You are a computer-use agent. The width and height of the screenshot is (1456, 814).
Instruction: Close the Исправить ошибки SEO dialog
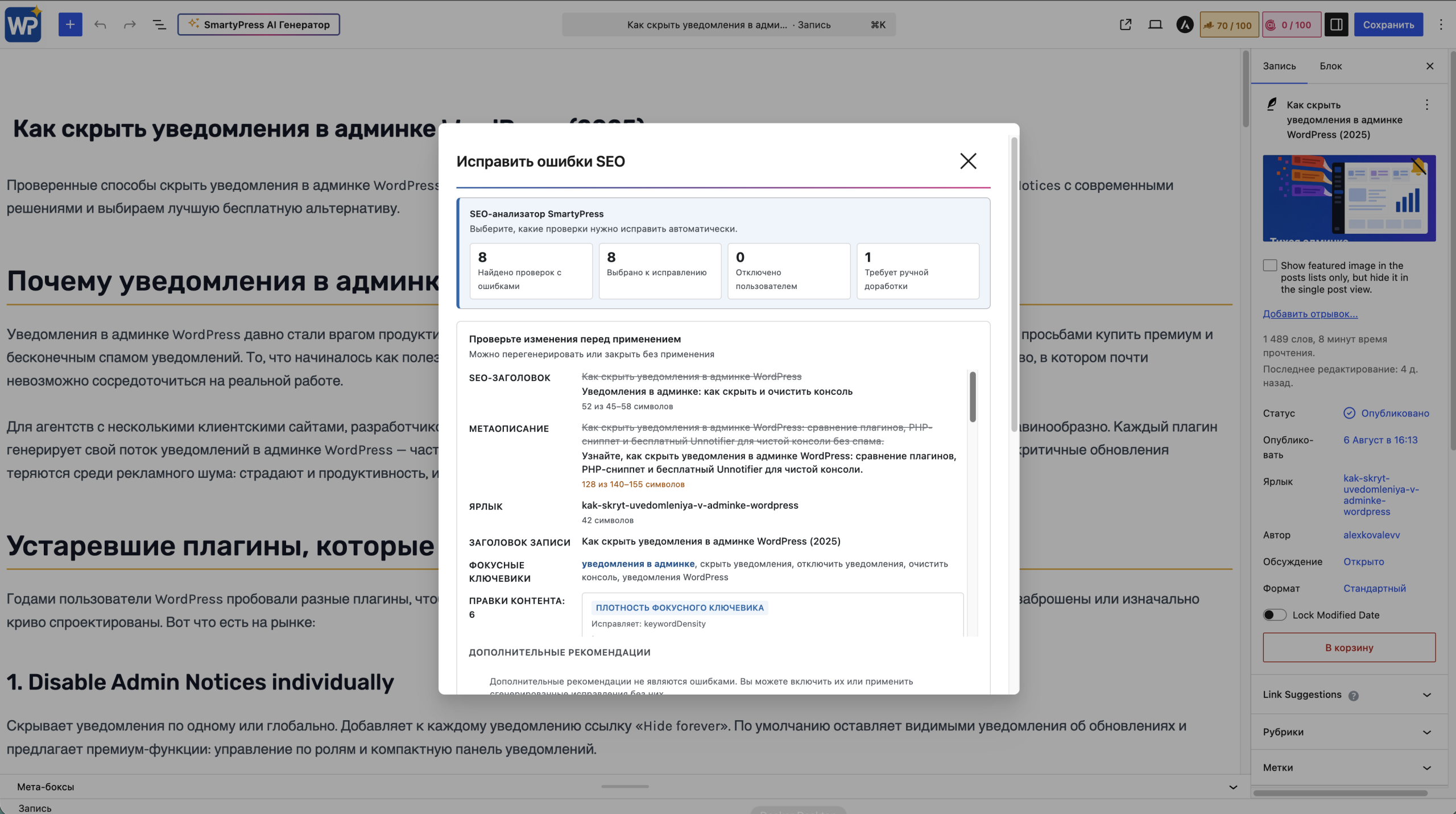(968, 161)
